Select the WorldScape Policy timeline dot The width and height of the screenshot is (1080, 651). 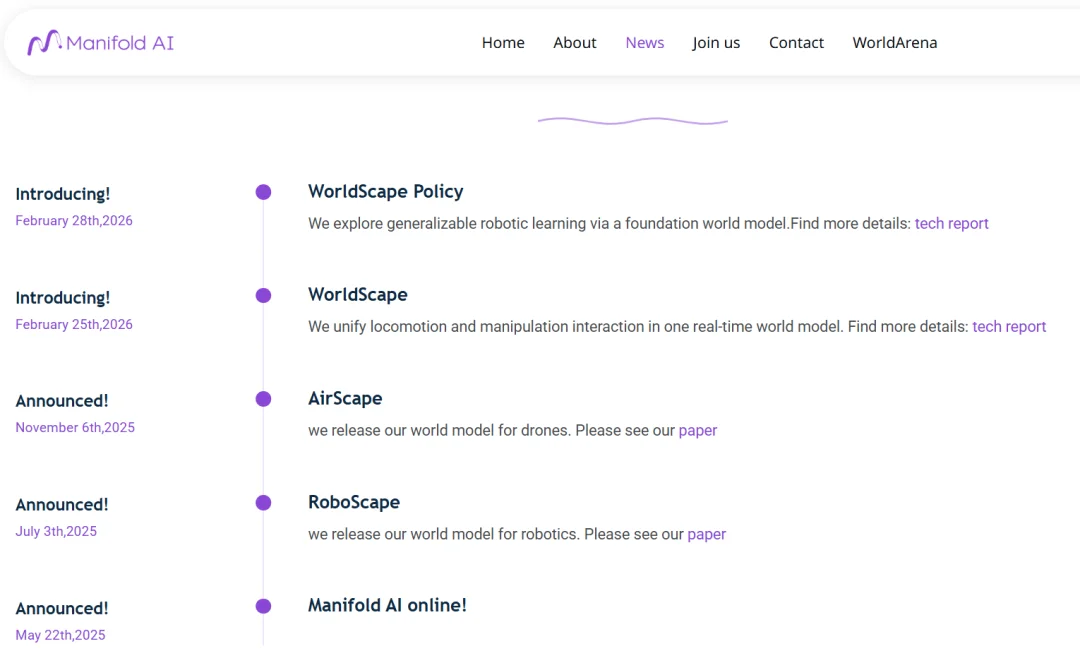pyautogui.click(x=263, y=191)
